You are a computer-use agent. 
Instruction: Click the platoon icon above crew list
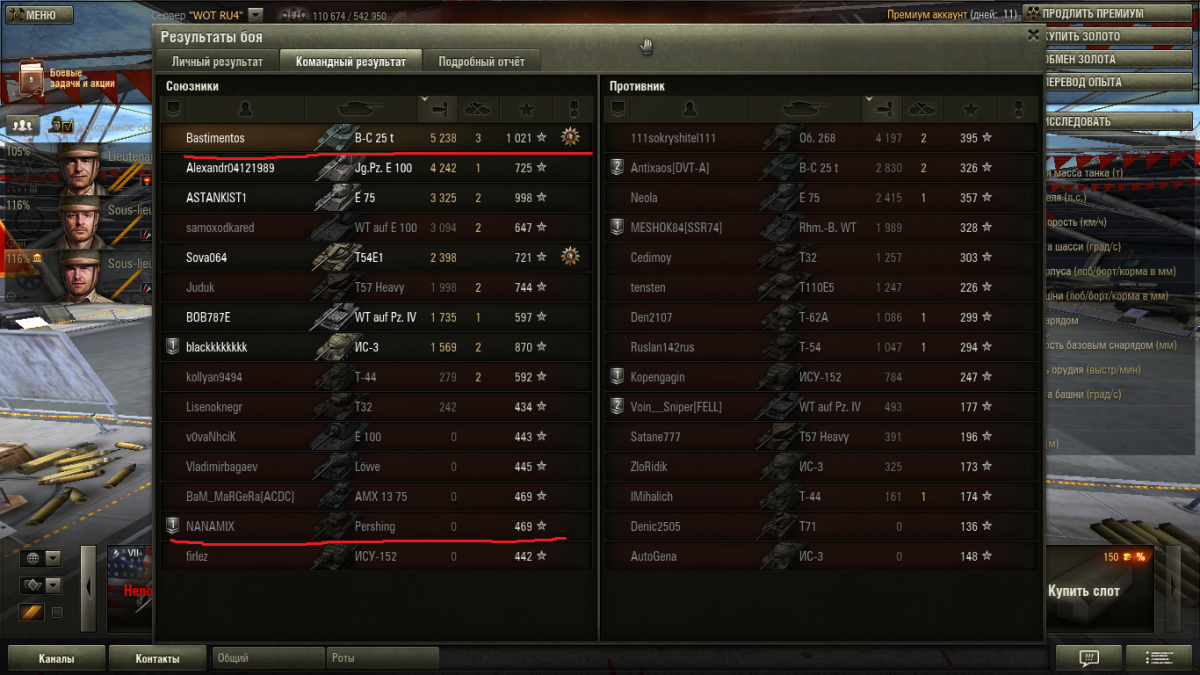coord(22,125)
